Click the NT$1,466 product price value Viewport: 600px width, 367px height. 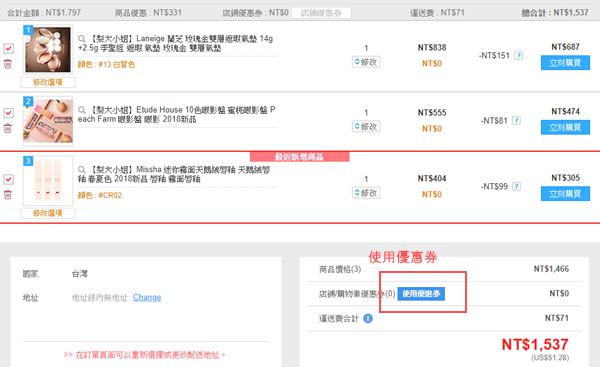coord(551,269)
